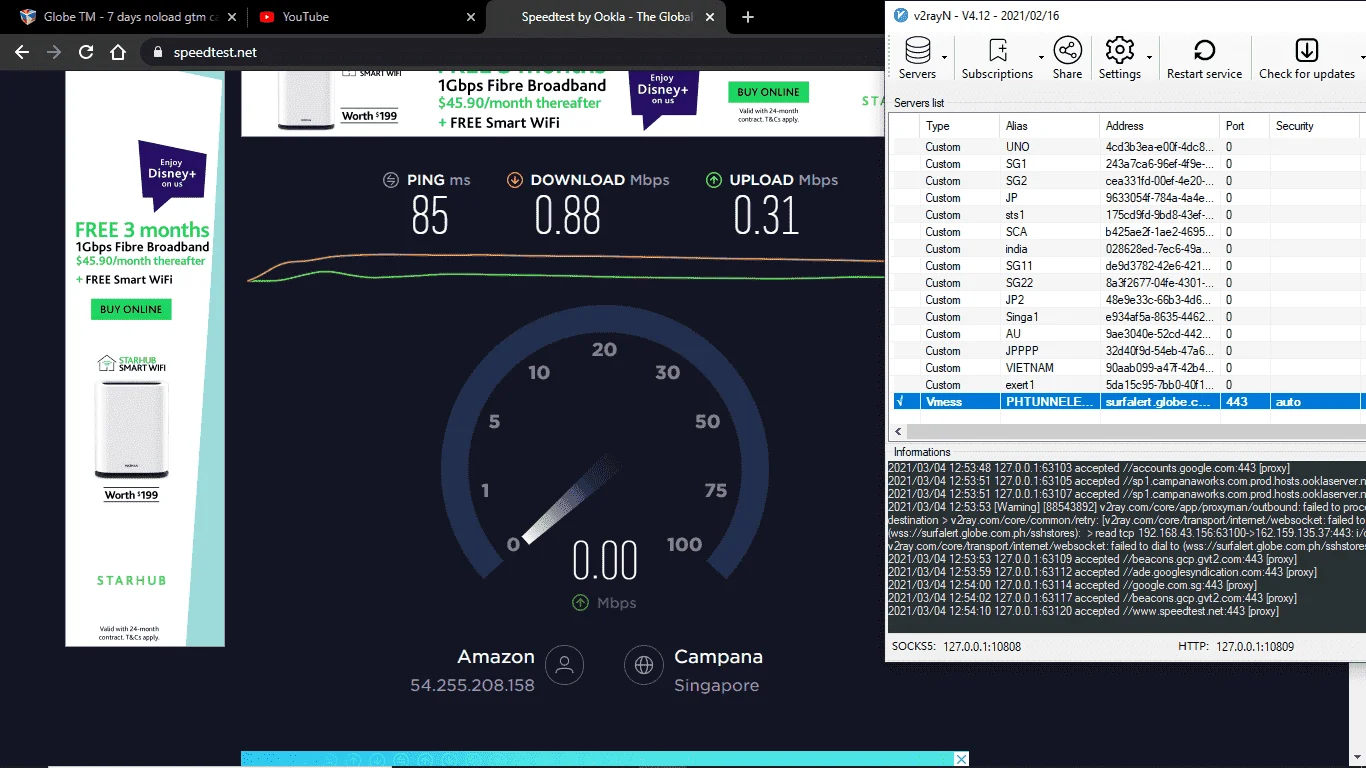Click the PING icon on Speedtest
Screen dimensions: 1366x768
point(391,180)
